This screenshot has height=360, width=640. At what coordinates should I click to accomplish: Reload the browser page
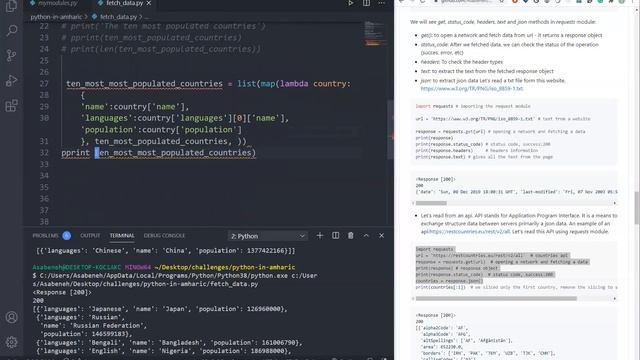[x=422, y=2]
